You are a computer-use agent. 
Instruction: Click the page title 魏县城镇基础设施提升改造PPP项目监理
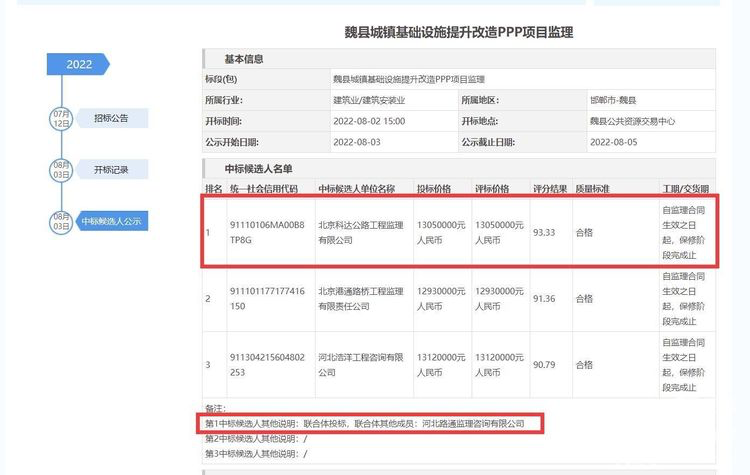tap(459, 33)
